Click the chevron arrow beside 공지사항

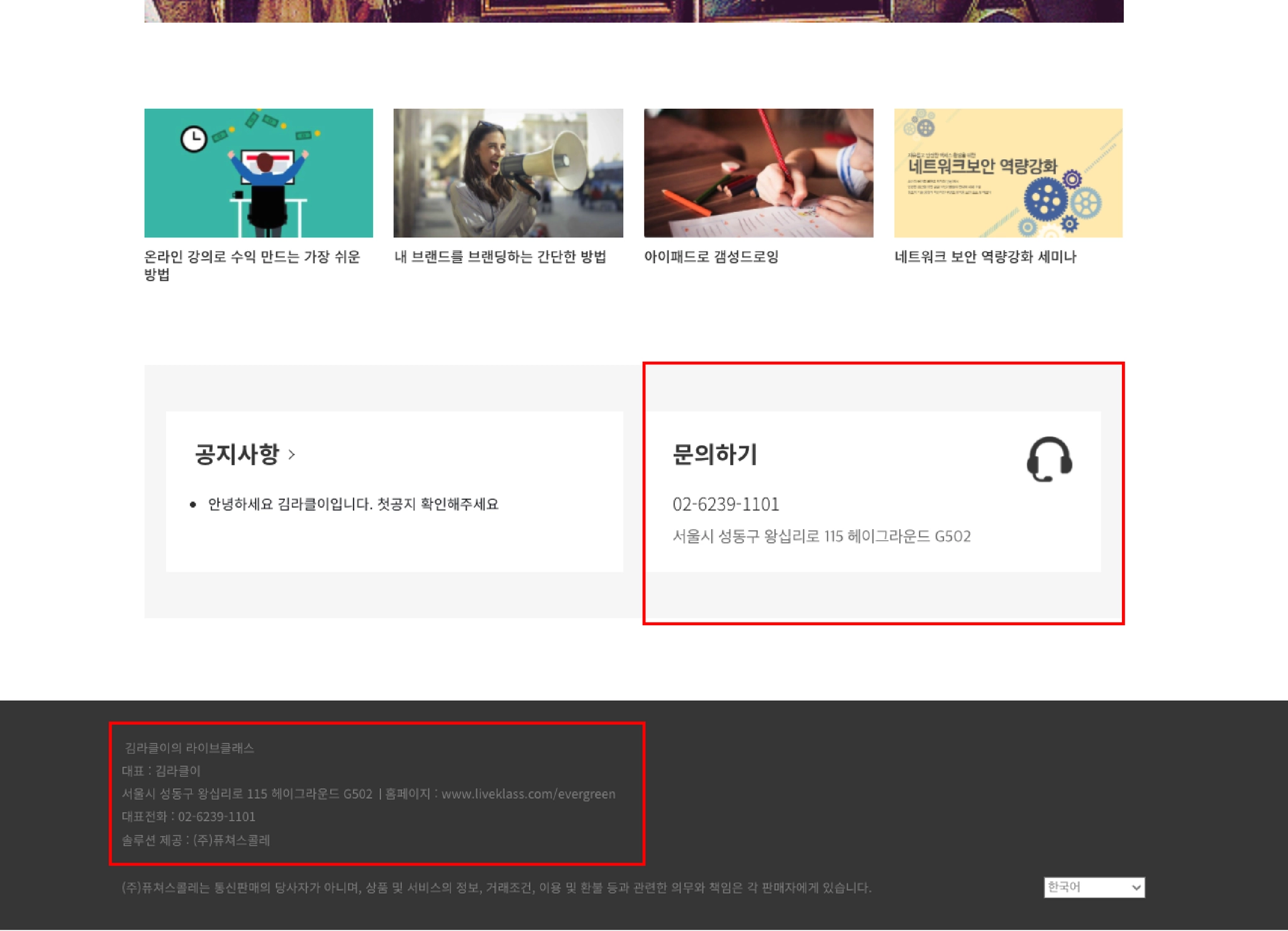[x=291, y=454]
